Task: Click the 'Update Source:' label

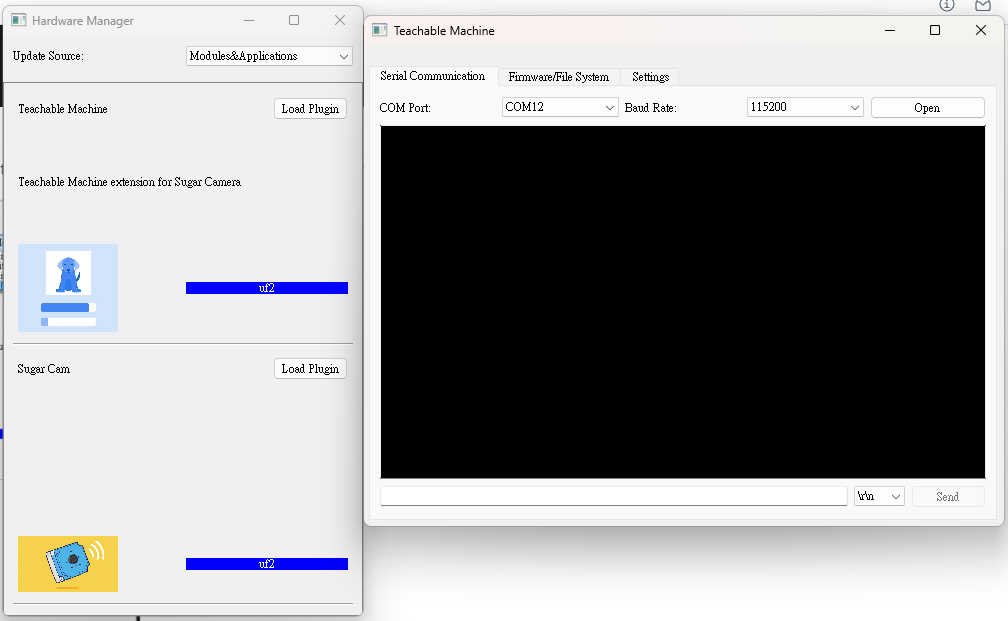Action: pos(48,56)
